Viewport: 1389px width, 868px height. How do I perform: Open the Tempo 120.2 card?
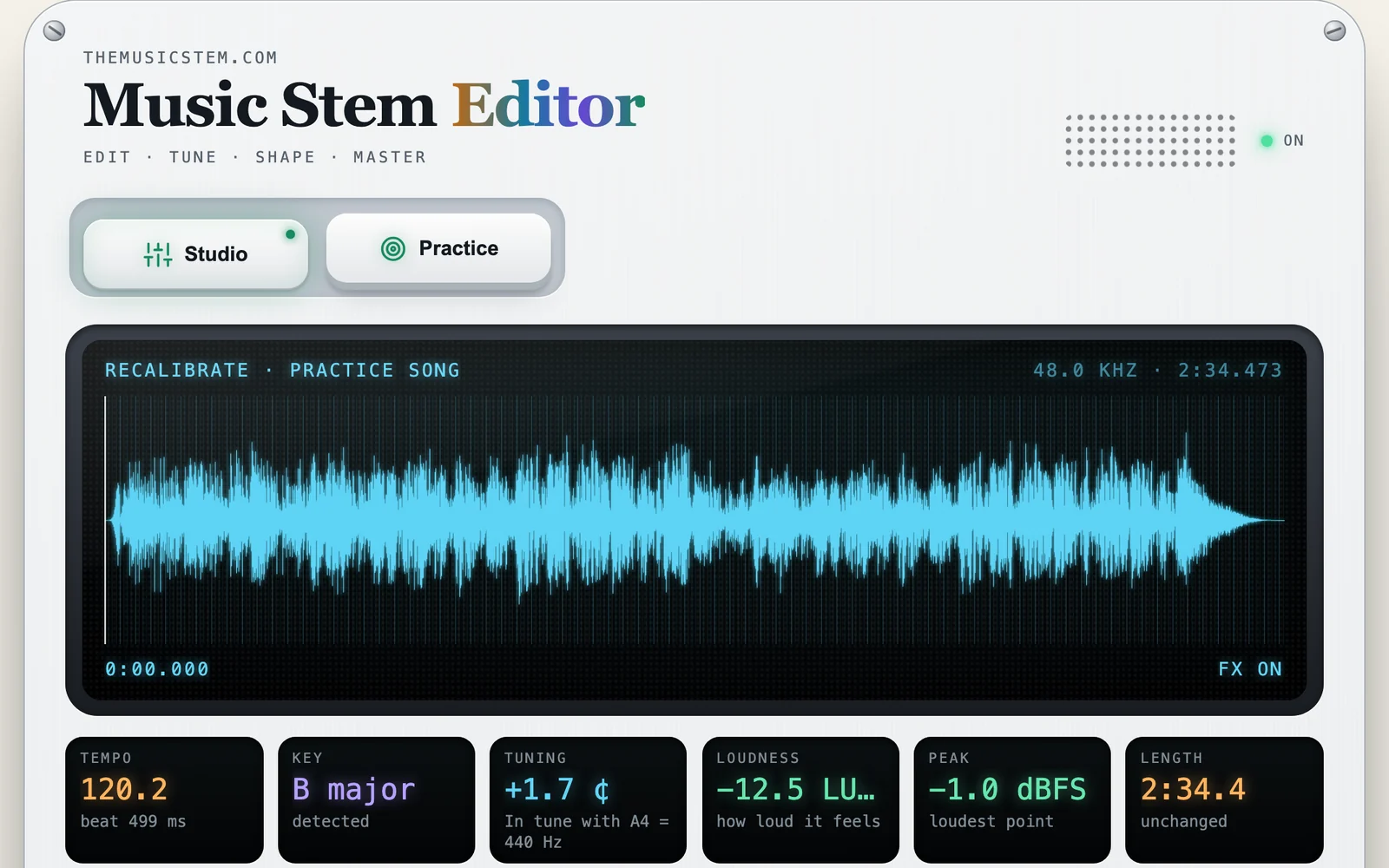[164, 800]
